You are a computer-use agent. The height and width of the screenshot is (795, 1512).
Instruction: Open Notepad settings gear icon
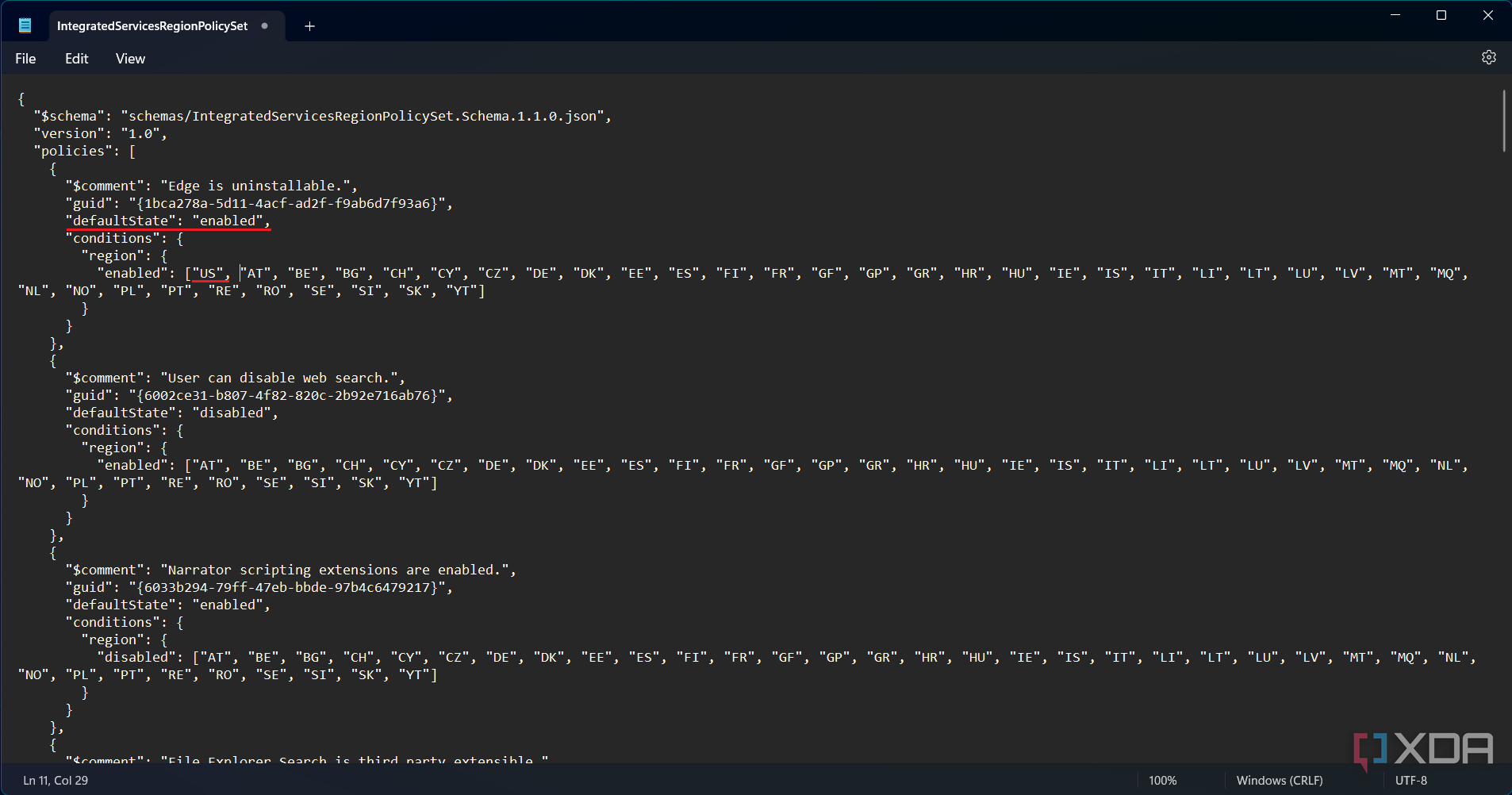pos(1489,57)
